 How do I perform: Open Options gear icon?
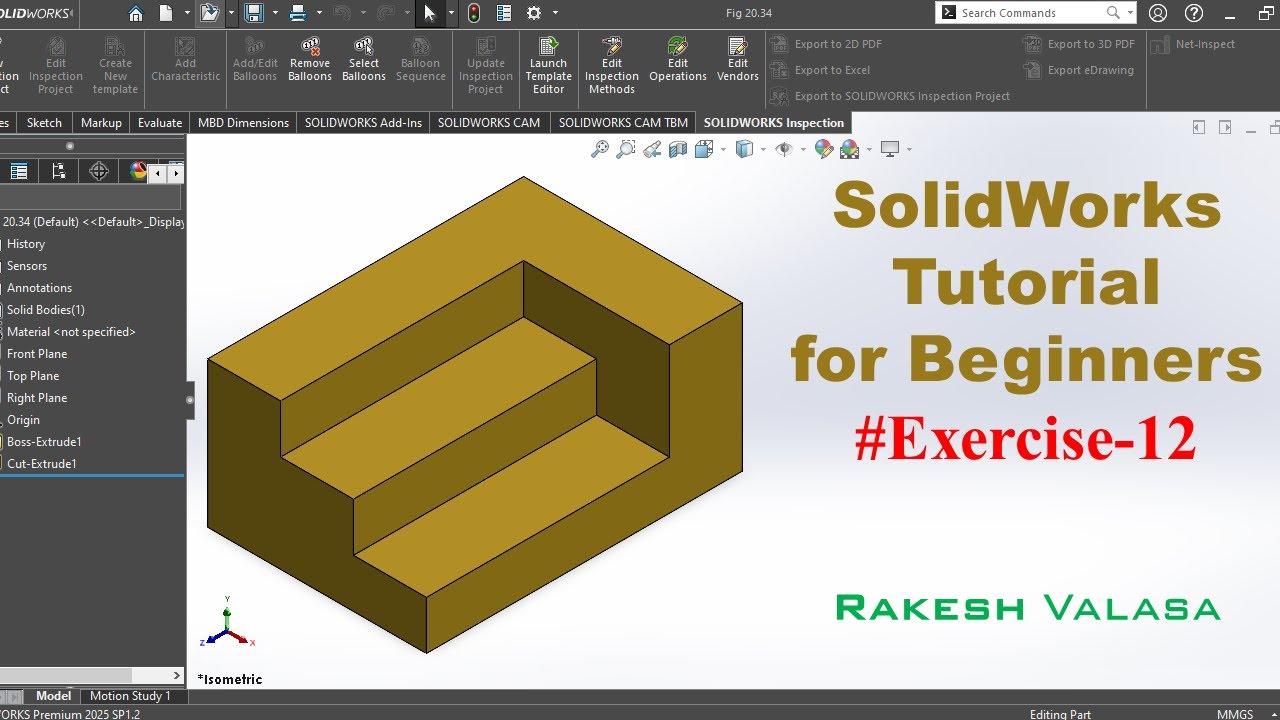[534, 13]
